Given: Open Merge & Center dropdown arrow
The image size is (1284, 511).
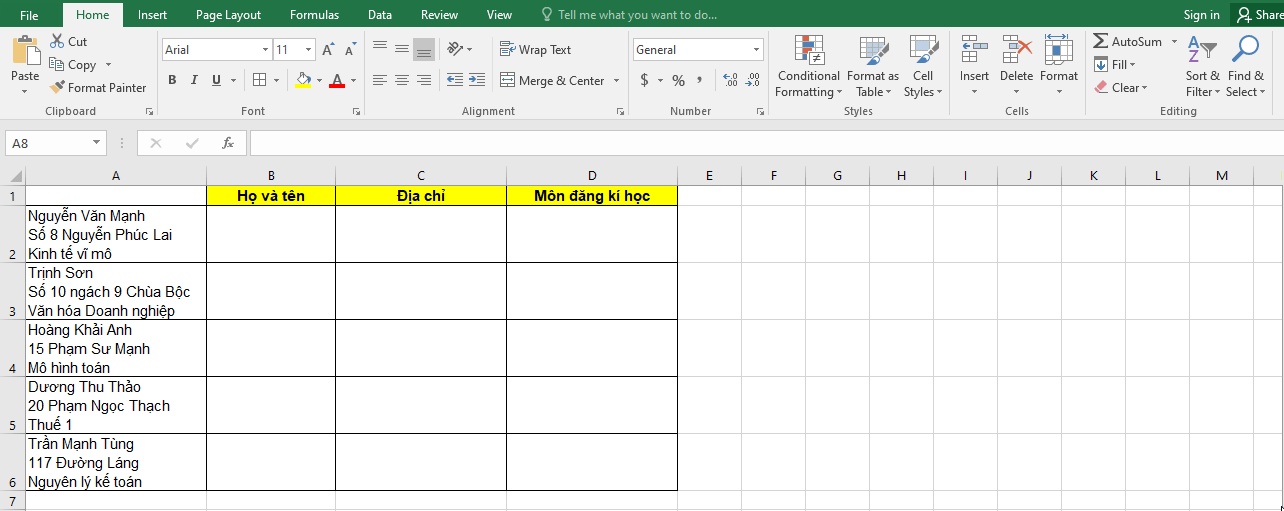Looking at the screenshot, I should tap(616, 80).
